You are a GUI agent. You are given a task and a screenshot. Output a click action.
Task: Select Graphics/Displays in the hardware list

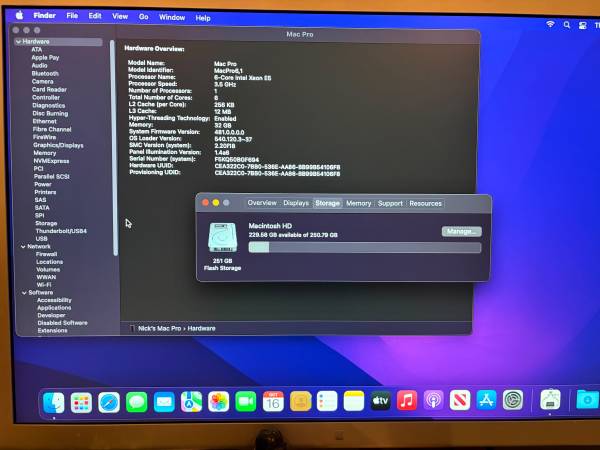point(58,145)
